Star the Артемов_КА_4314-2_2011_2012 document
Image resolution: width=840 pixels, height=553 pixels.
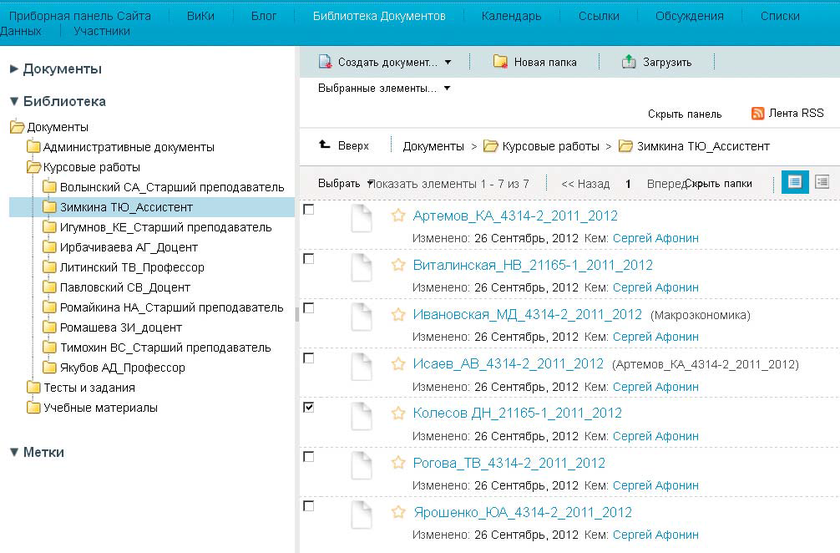coord(398,216)
